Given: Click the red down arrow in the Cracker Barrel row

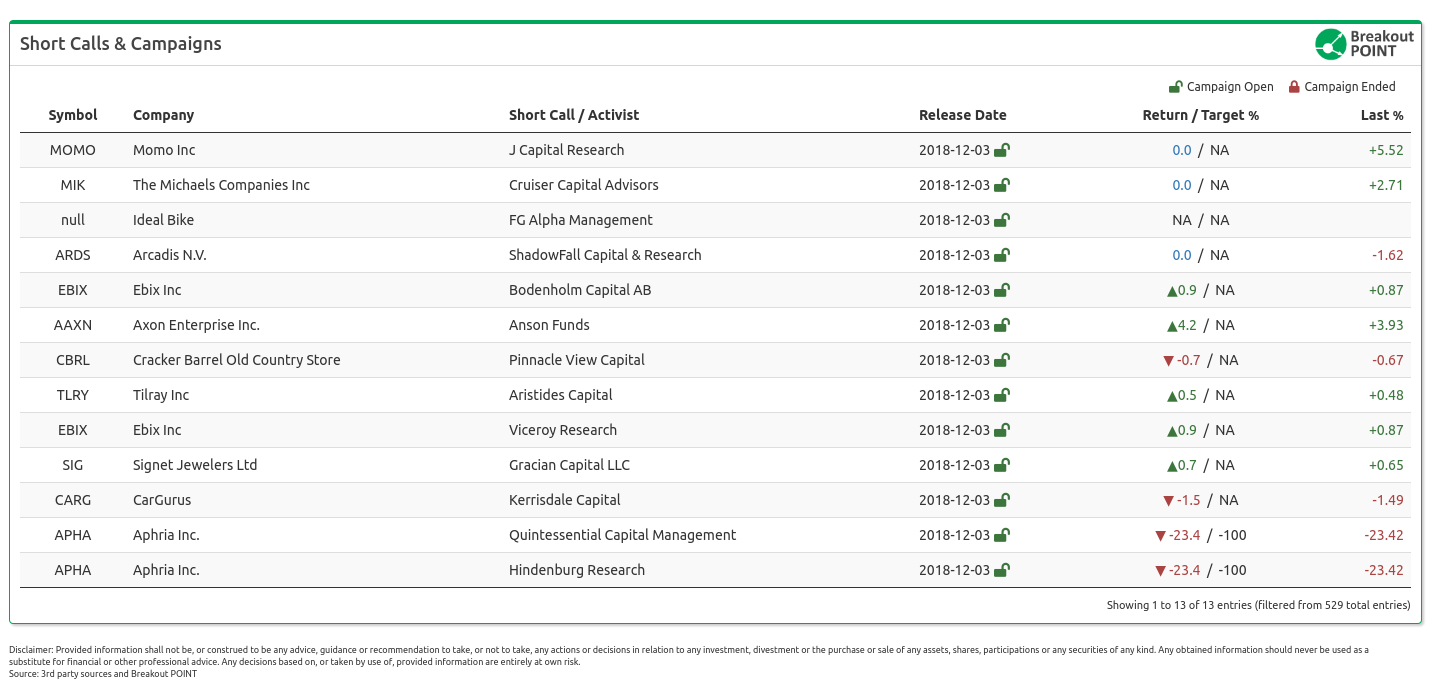Looking at the screenshot, I should tap(1168, 361).
